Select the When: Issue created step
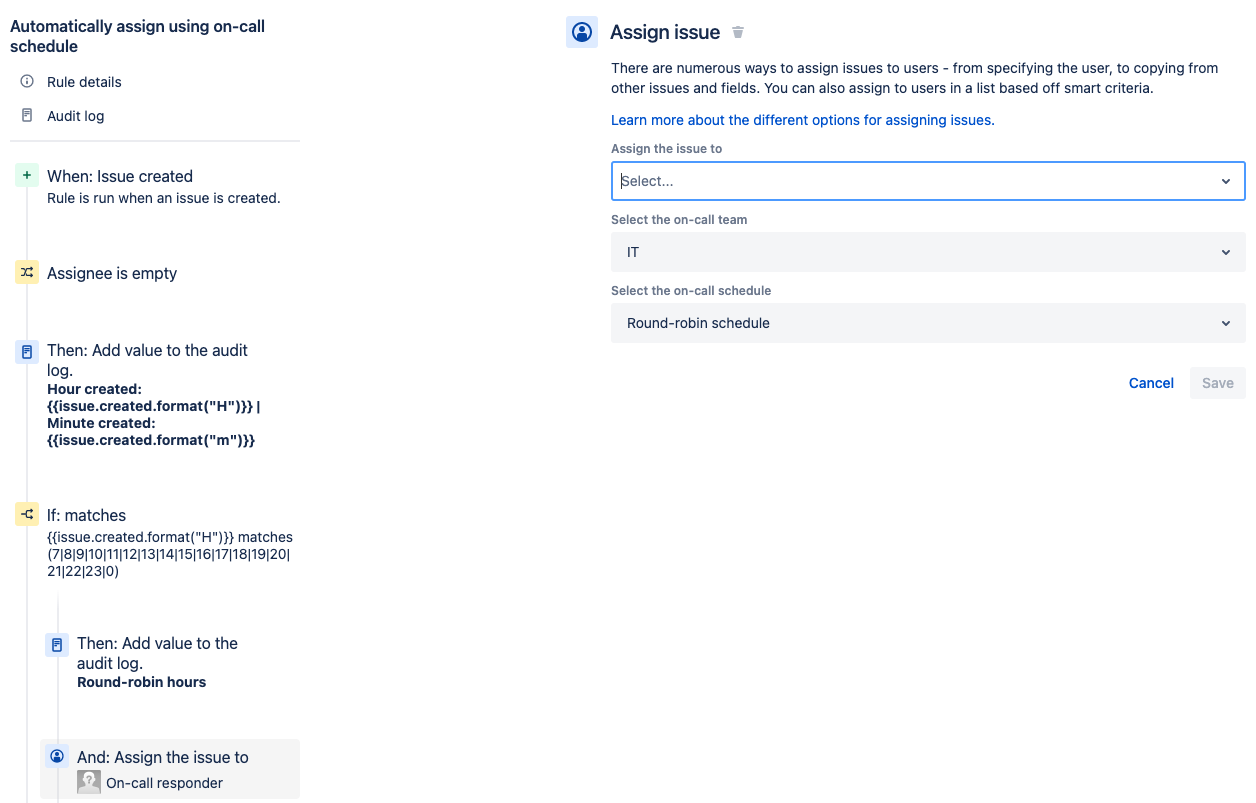The width and height of the screenshot is (1256, 803). tap(158, 186)
